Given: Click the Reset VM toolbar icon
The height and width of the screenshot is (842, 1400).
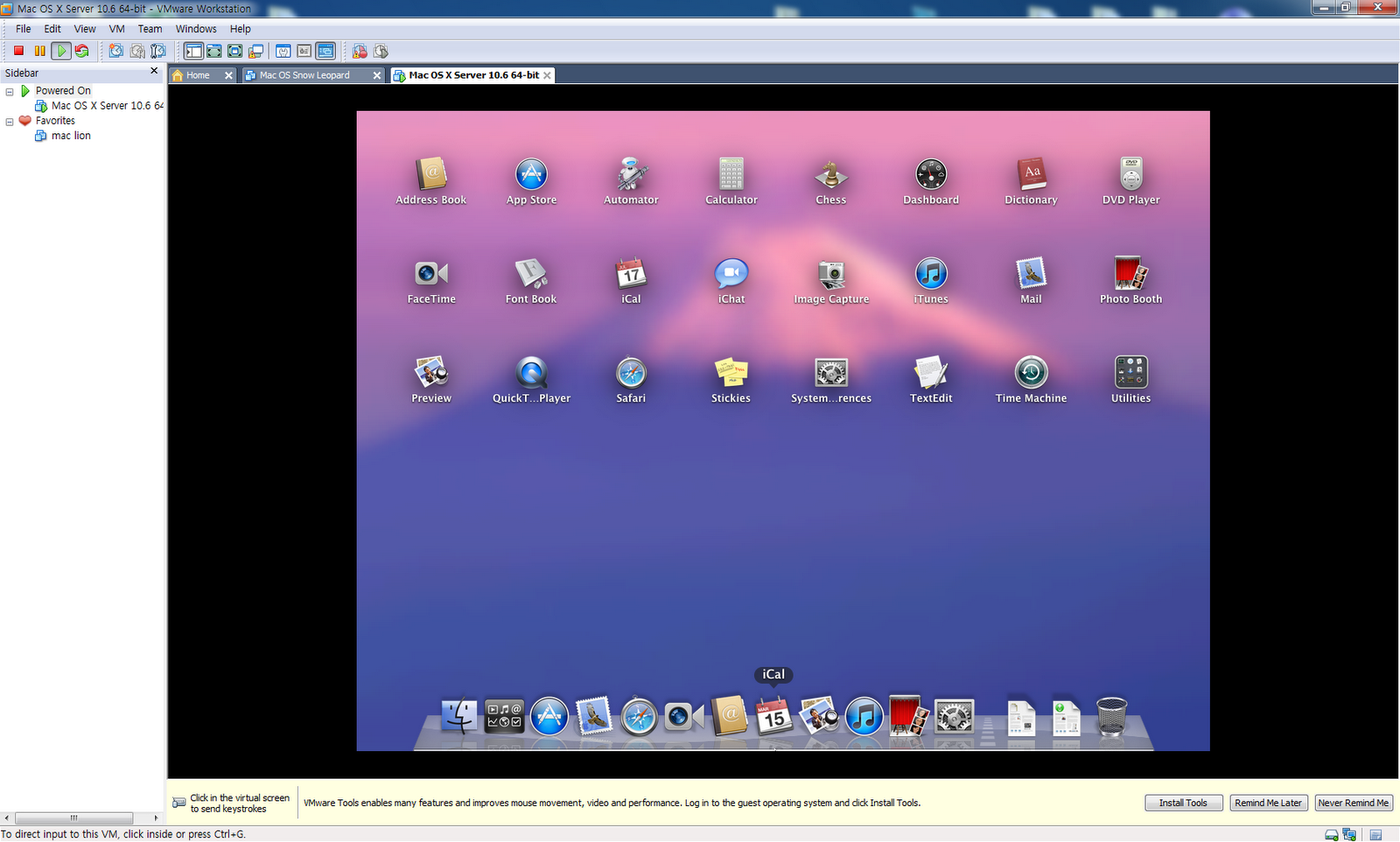Looking at the screenshot, I should [81, 51].
